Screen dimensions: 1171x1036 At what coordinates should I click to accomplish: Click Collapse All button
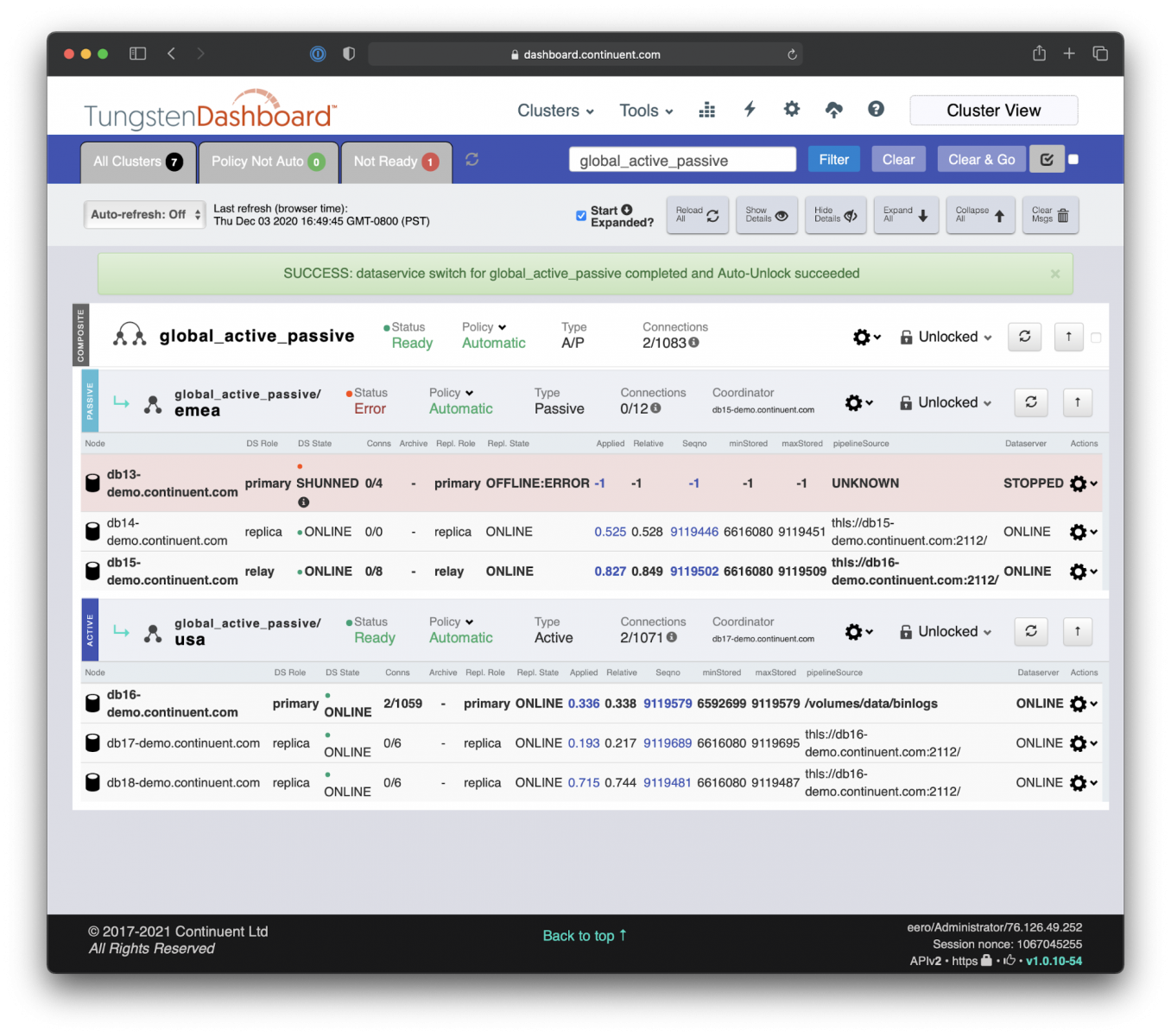pos(979,215)
